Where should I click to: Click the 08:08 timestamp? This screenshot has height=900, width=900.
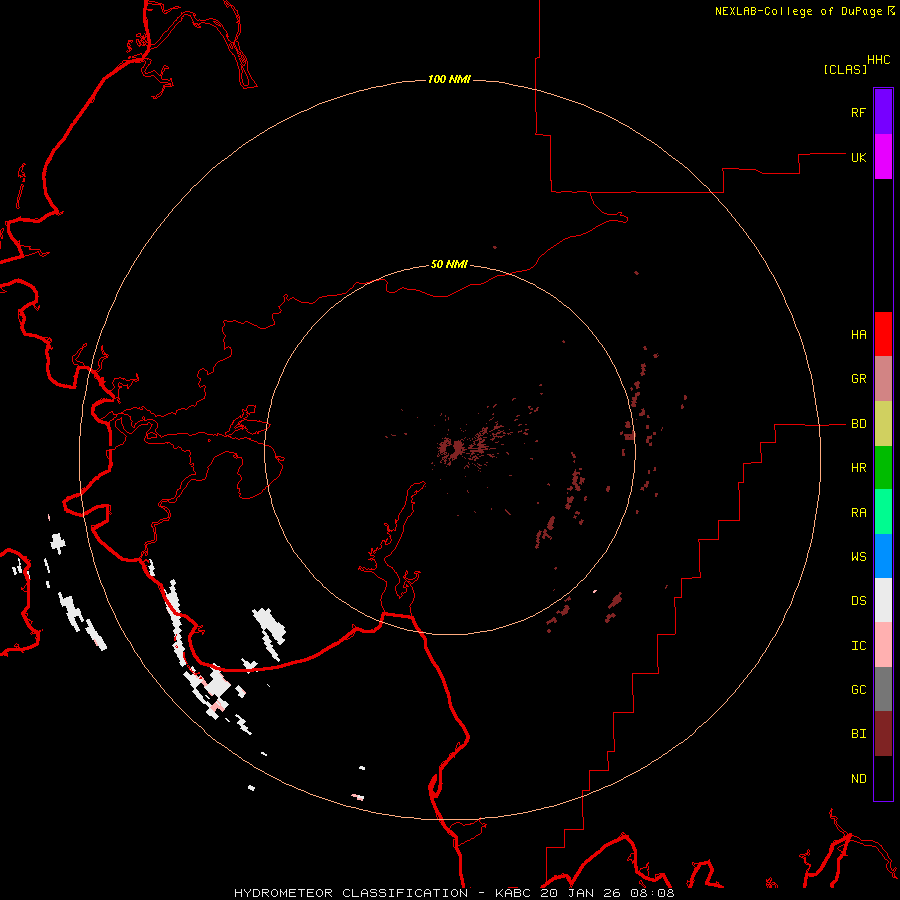(652, 893)
